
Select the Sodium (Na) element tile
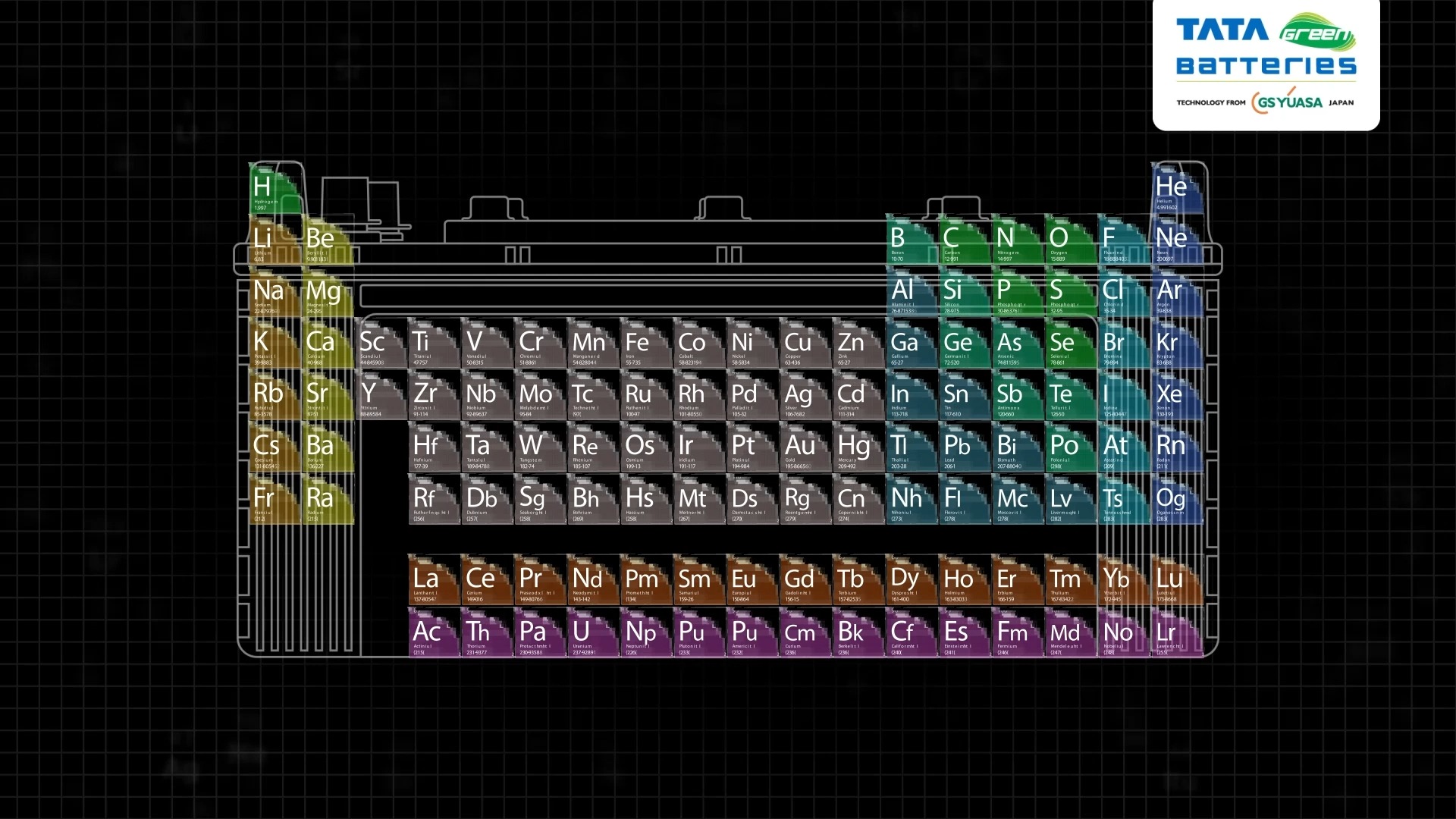click(x=275, y=291)
